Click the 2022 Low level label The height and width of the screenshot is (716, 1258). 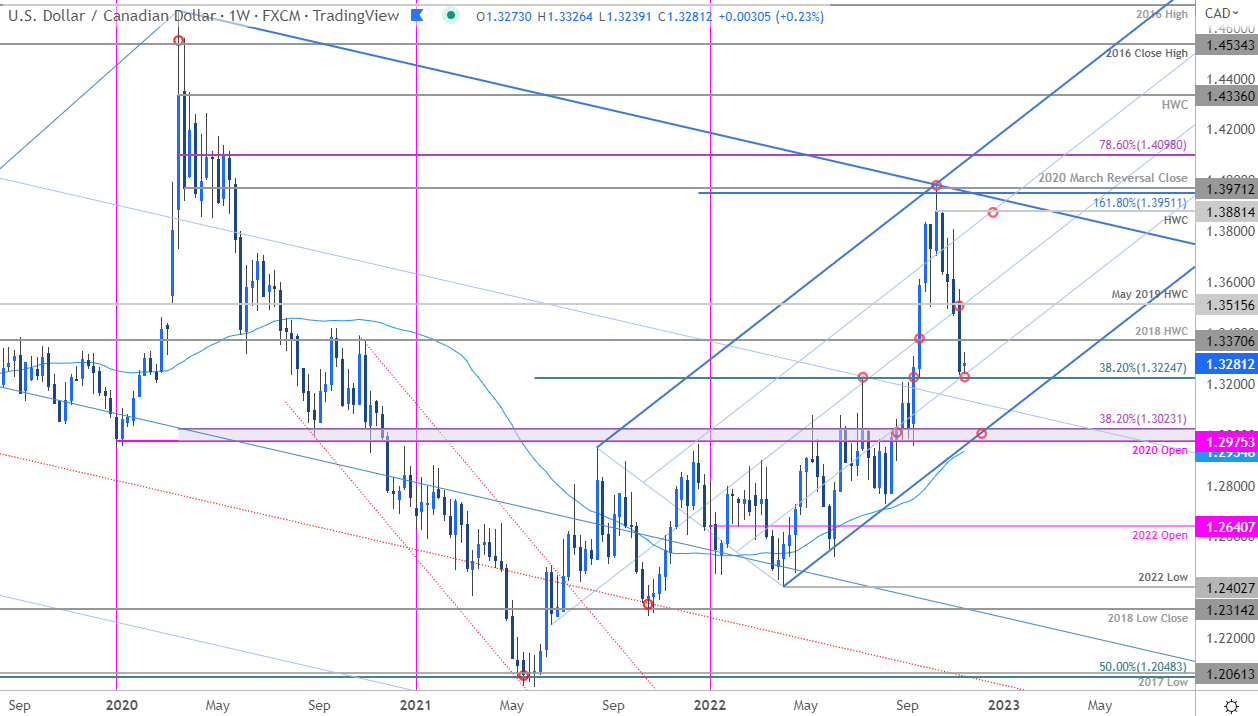point(1163,578)
